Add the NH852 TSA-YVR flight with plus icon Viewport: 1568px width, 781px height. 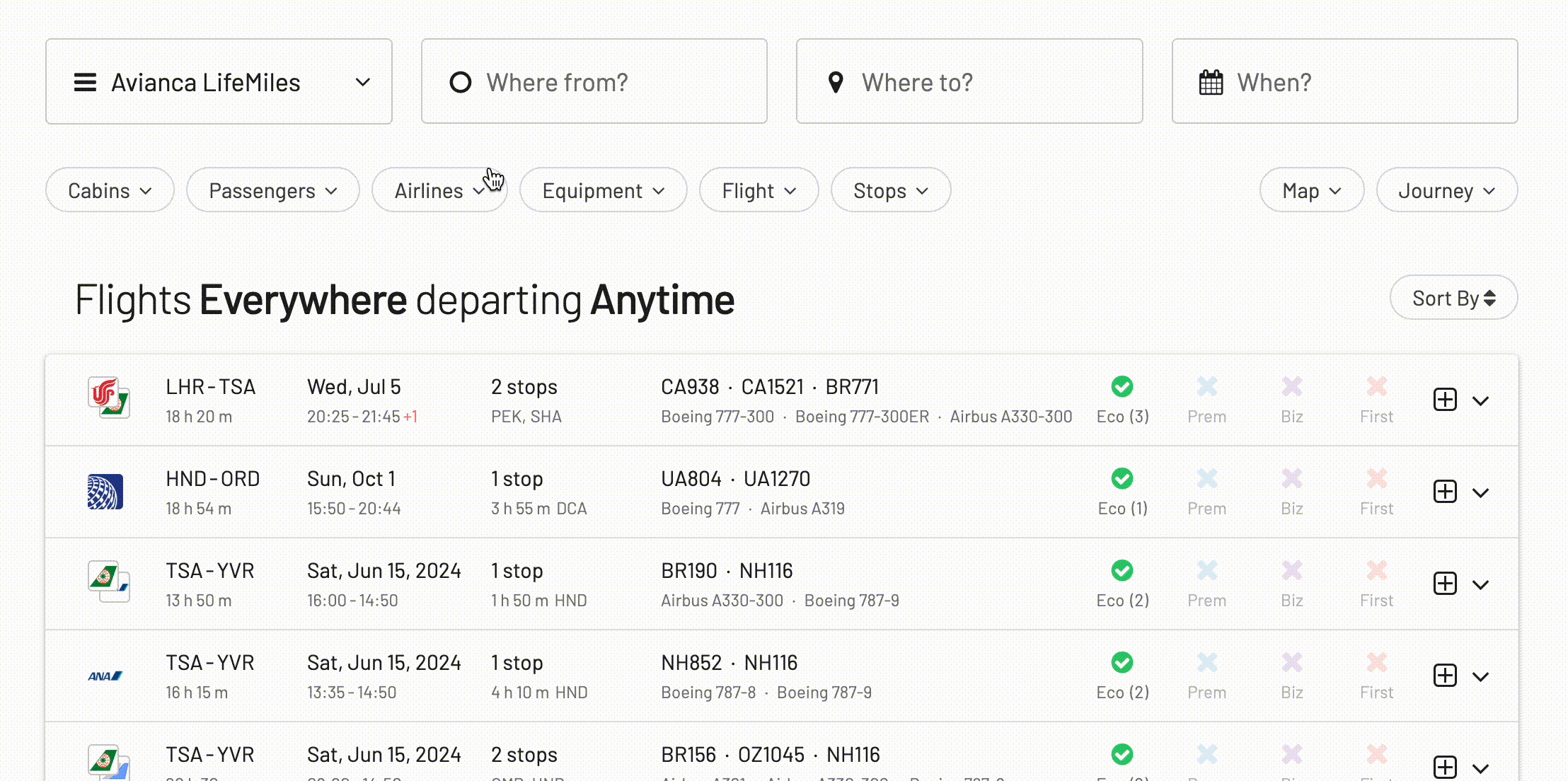click(x=1445, y=676)
